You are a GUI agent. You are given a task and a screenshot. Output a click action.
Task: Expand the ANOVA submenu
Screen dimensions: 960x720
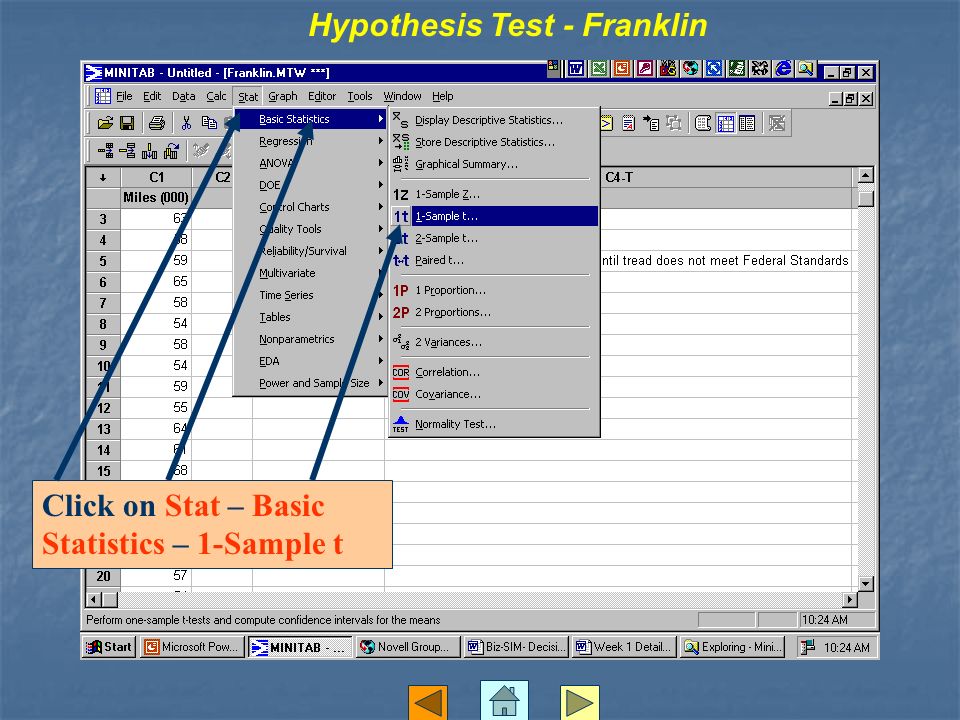point(310,163)
